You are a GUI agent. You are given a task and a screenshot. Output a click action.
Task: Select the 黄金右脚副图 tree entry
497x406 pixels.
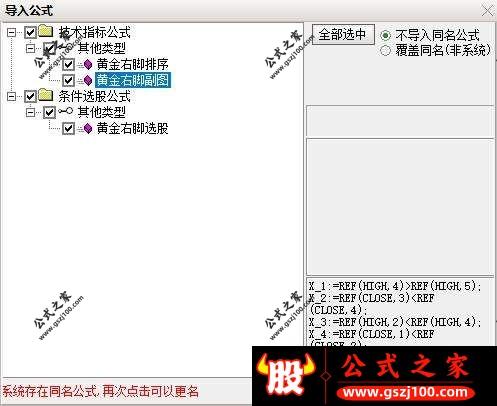point(133,80)
